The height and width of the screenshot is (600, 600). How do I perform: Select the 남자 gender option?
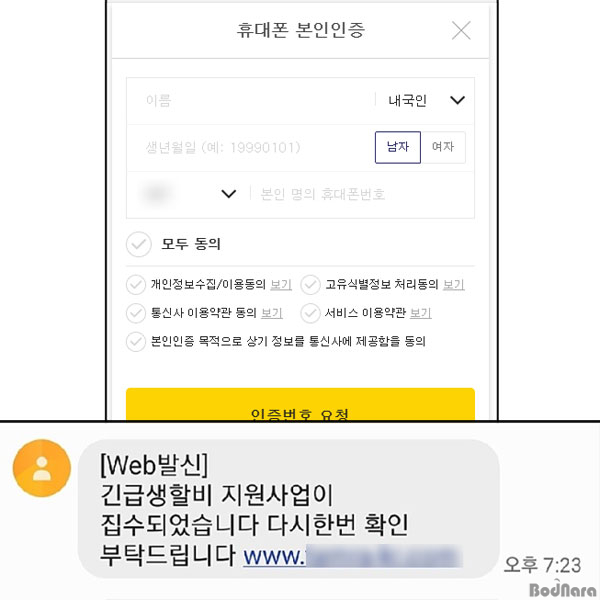pos(398,147)
